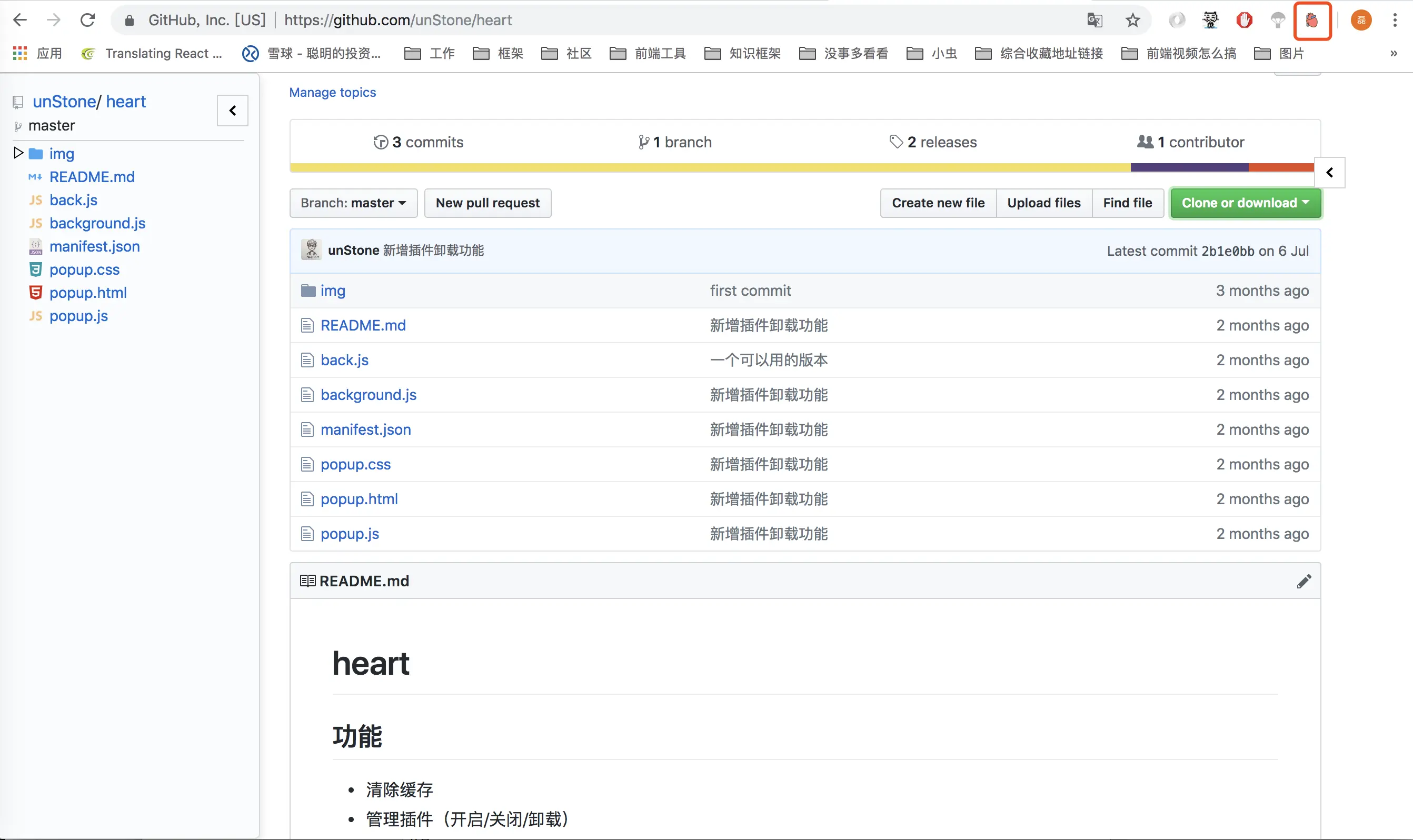Edit README.md with pencil icon

1303,582
